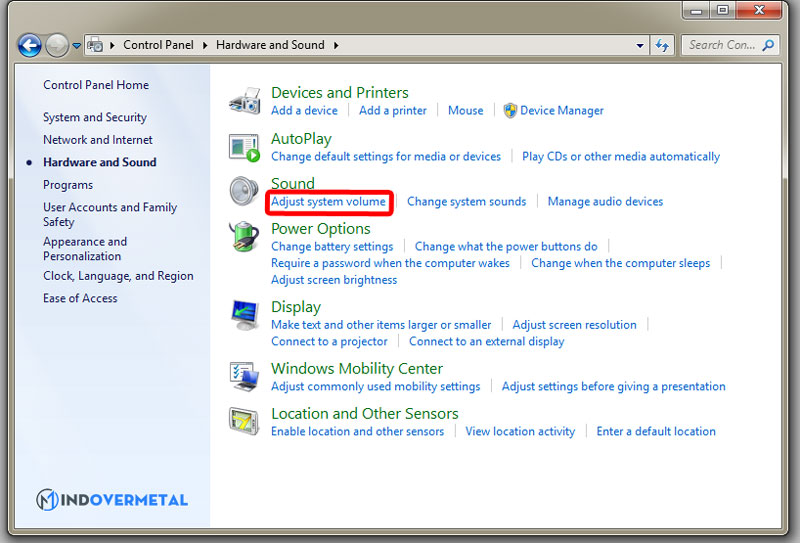This screenshot has height=543, width=800.
Task: Click View location activity
Action: (520, 431)
